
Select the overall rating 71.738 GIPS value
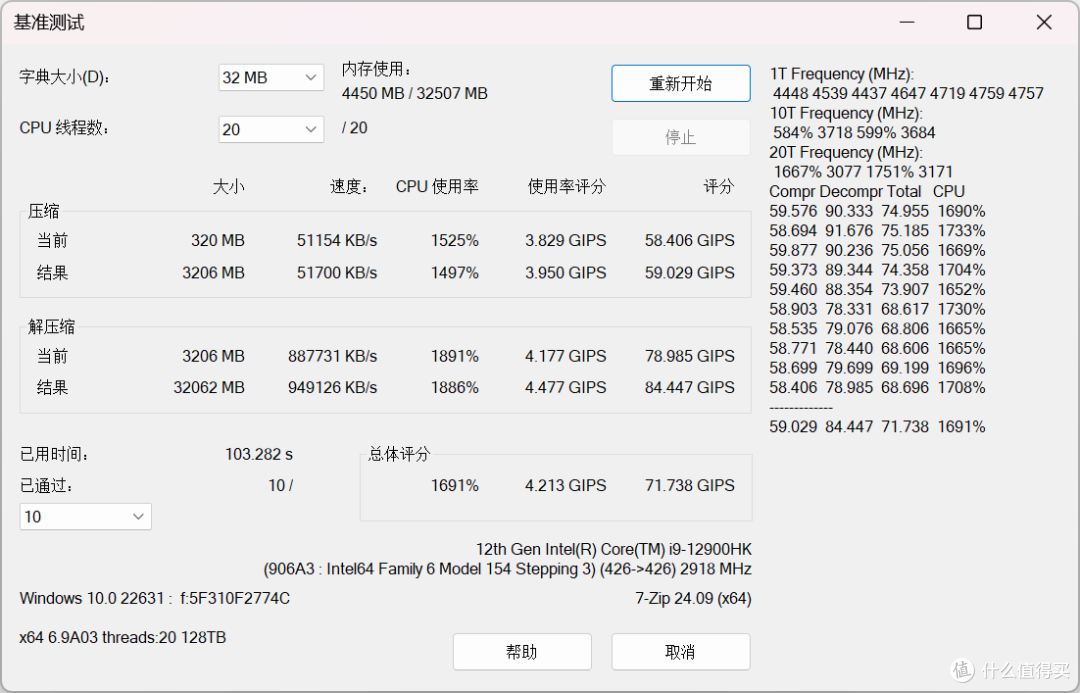pos(689,486)
